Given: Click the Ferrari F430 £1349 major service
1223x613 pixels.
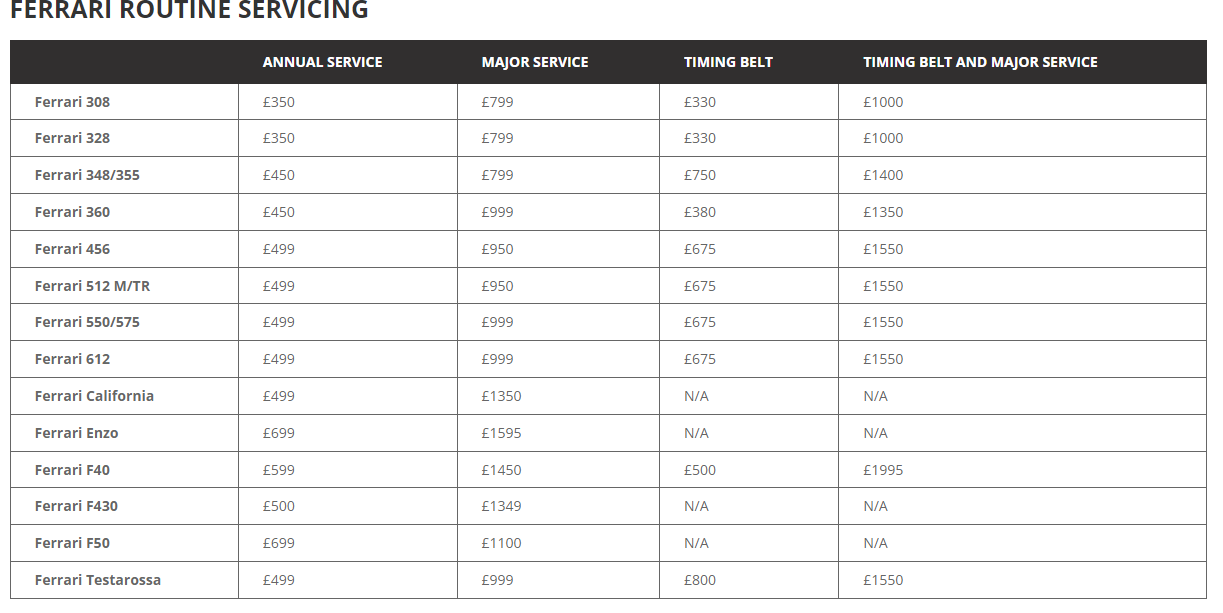Looking at the screenshot, I should [501, 506].
